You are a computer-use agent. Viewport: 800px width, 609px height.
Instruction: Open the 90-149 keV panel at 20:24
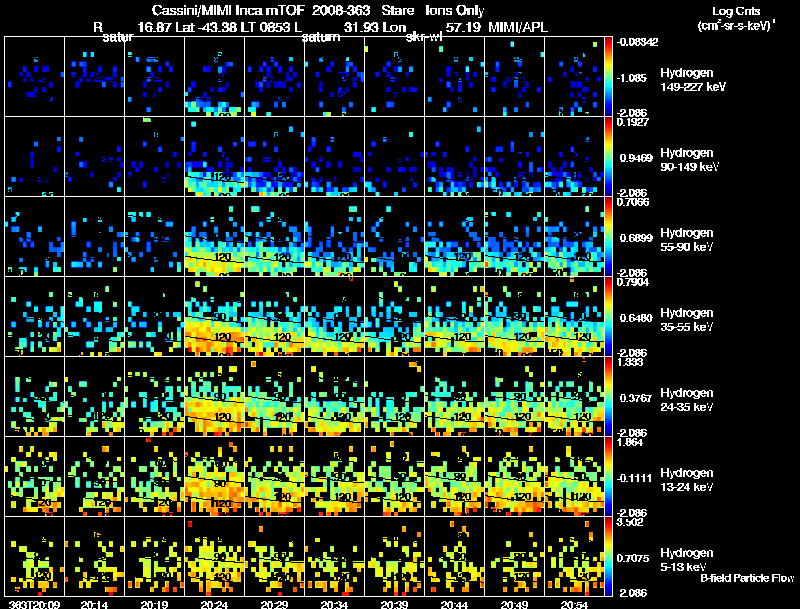(x=214, y=157)
